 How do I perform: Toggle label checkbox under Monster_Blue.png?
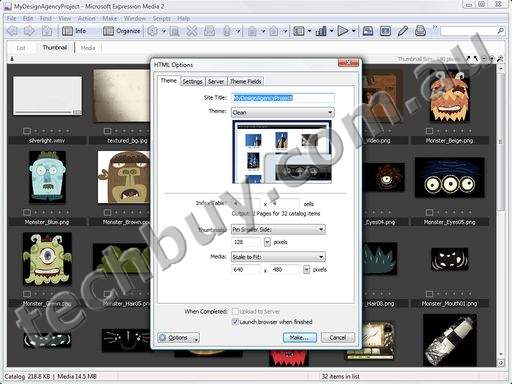coord(27,212)
